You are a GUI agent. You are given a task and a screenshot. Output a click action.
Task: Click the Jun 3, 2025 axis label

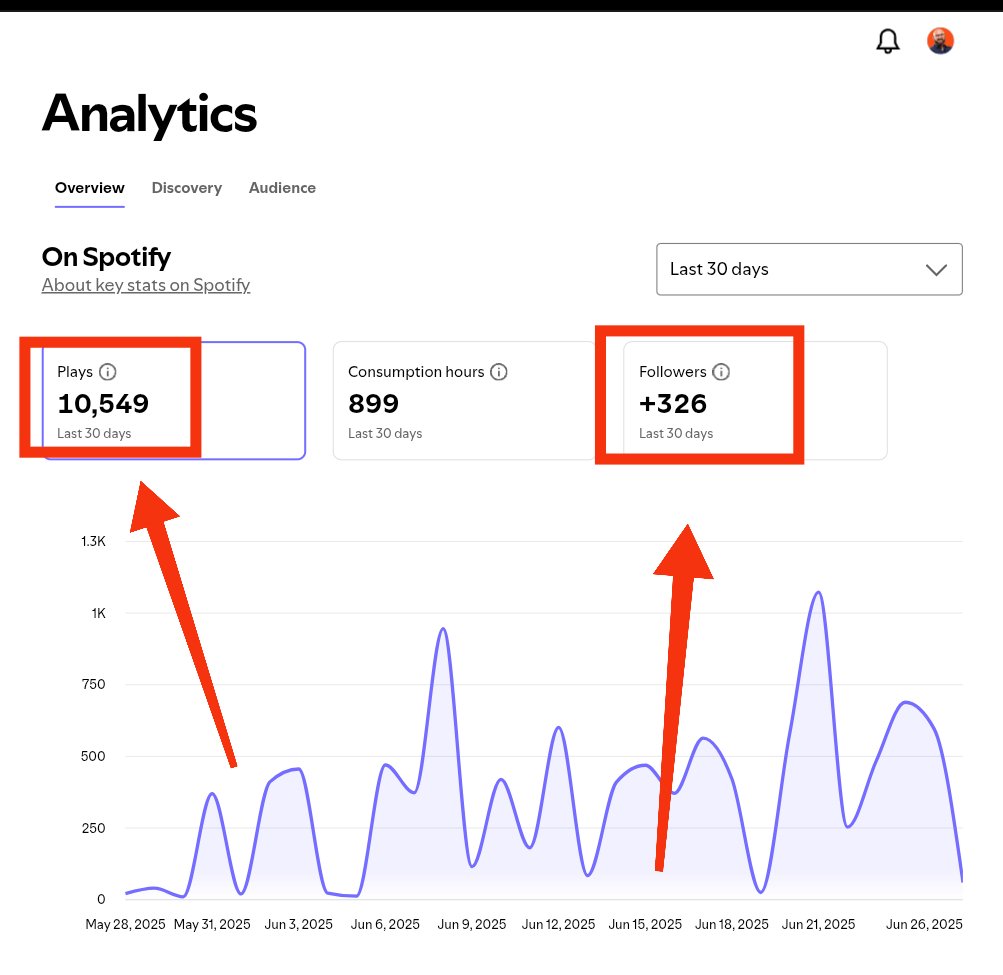(x=299, y=924)
